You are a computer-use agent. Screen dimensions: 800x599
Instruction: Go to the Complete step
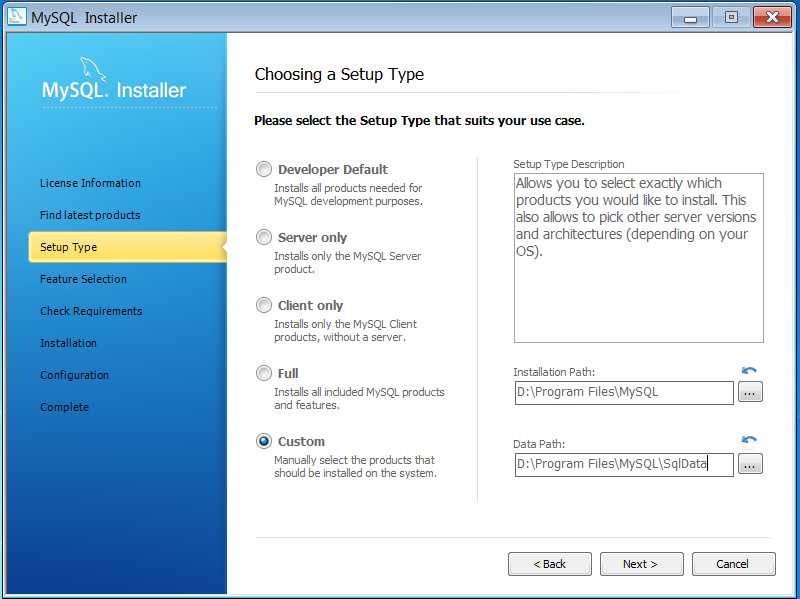click(x=64, y=407)
